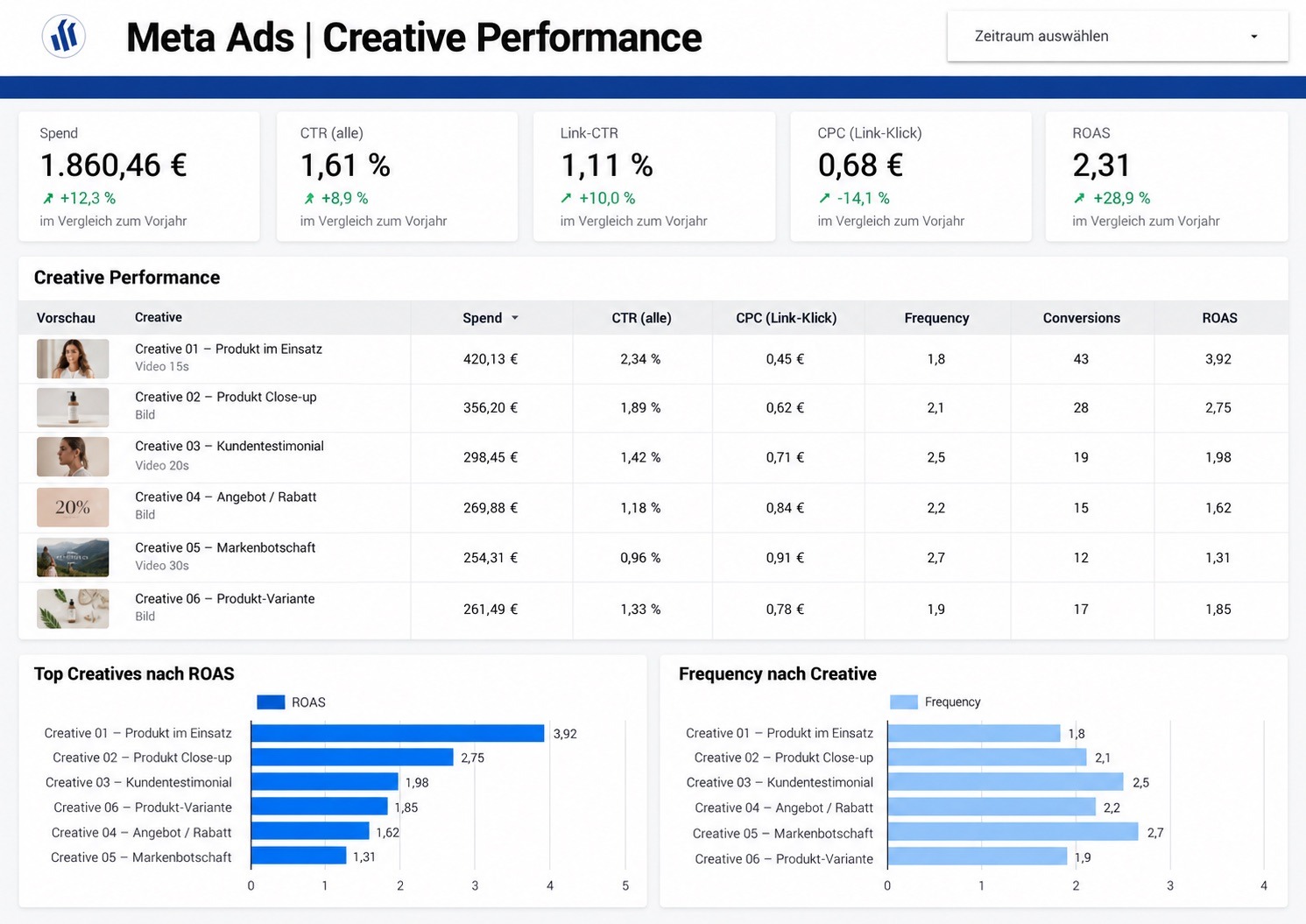Open Creative 06 product variant thumbnail
The image size is (1306, 924).
[73, 609]
